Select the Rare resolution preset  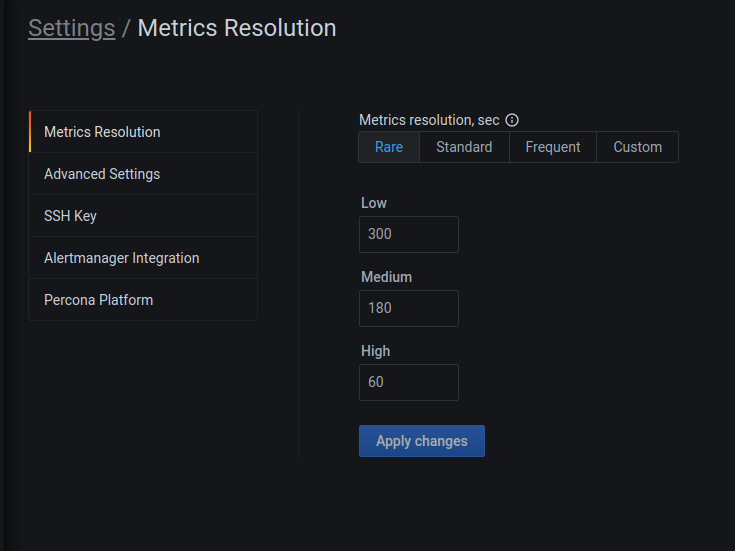coord(389,147)
